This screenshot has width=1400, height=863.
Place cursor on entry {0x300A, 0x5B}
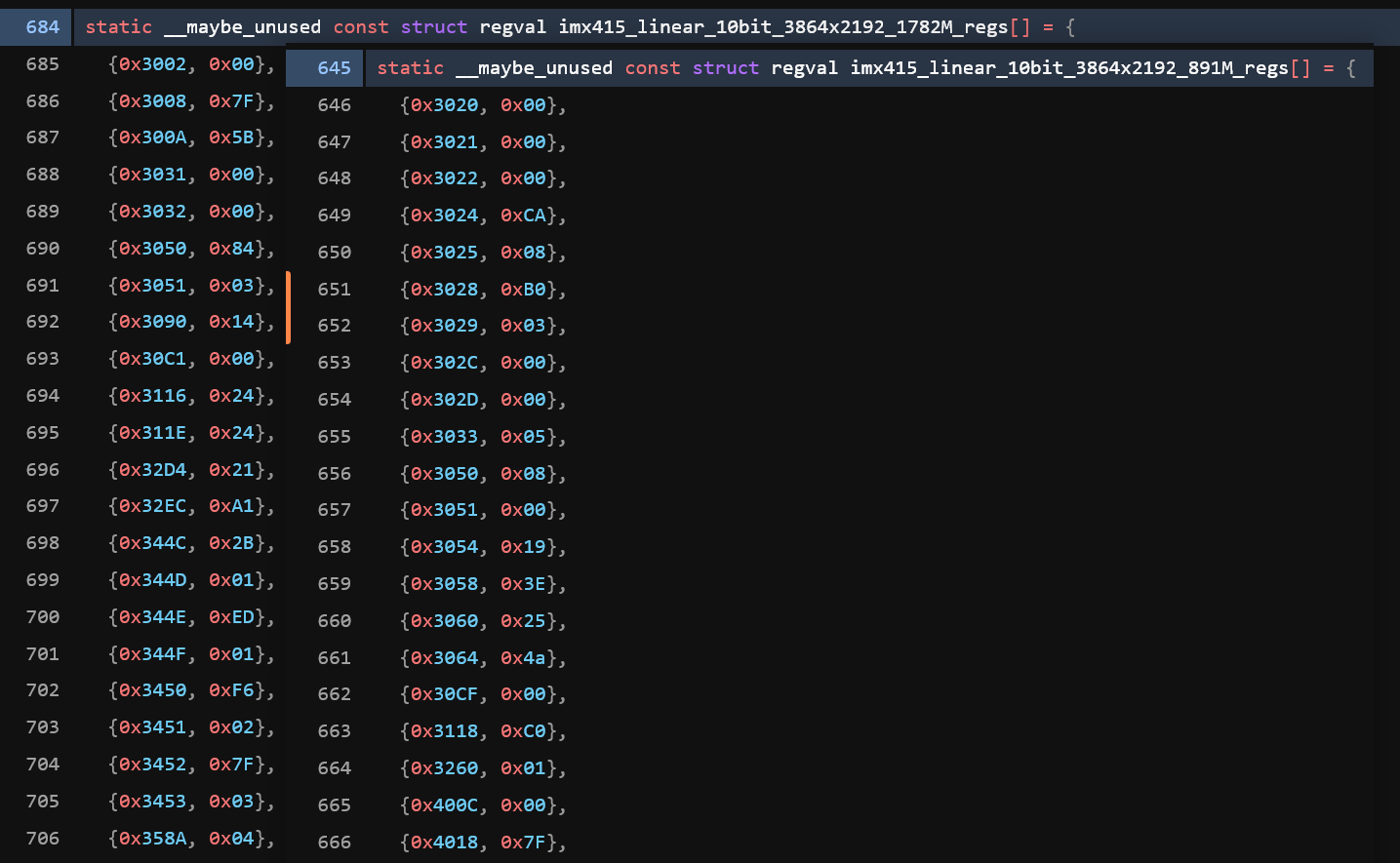pyautogui.click(x=191, y=137)
